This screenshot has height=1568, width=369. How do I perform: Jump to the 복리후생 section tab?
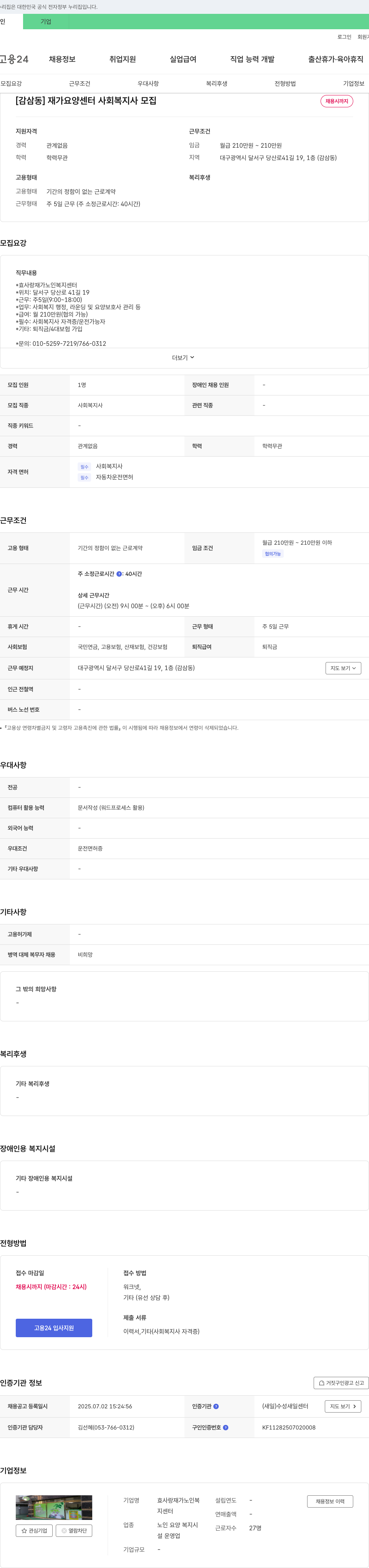point(216,83)
